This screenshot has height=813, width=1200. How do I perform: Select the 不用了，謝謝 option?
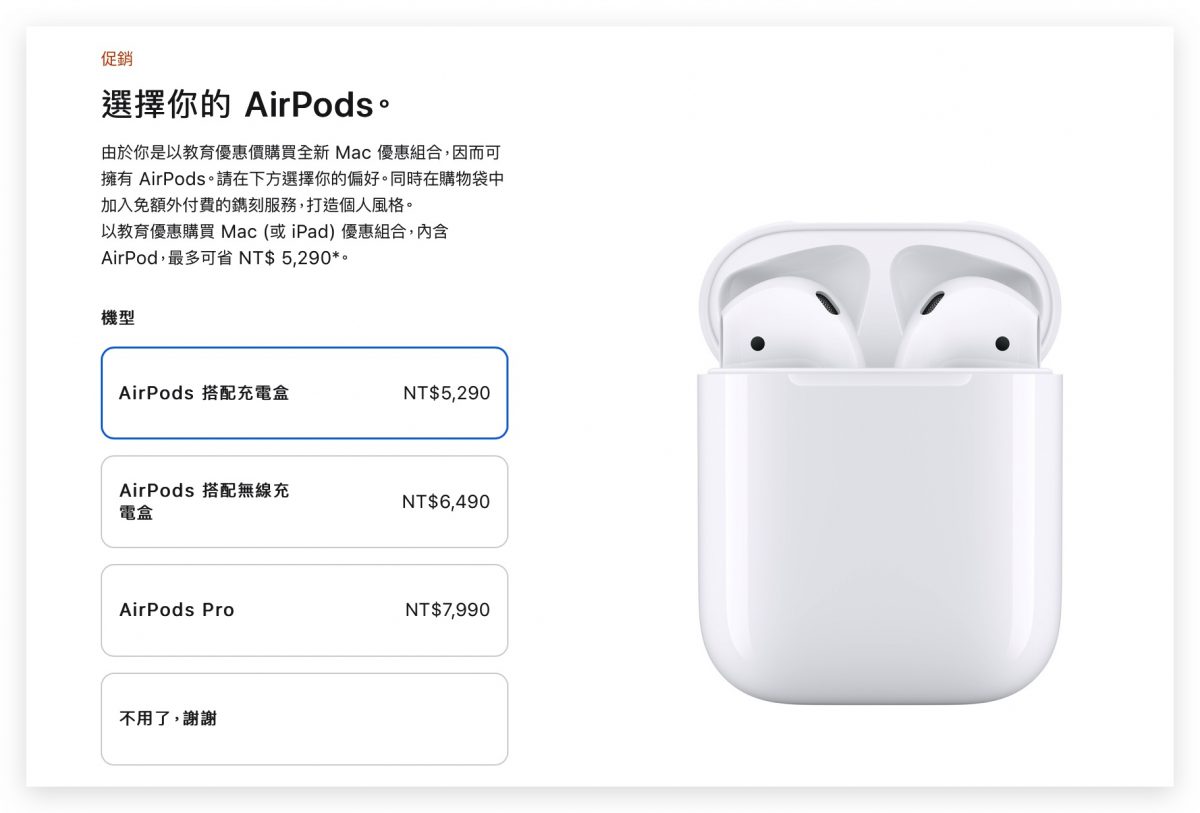click(303, 718)
